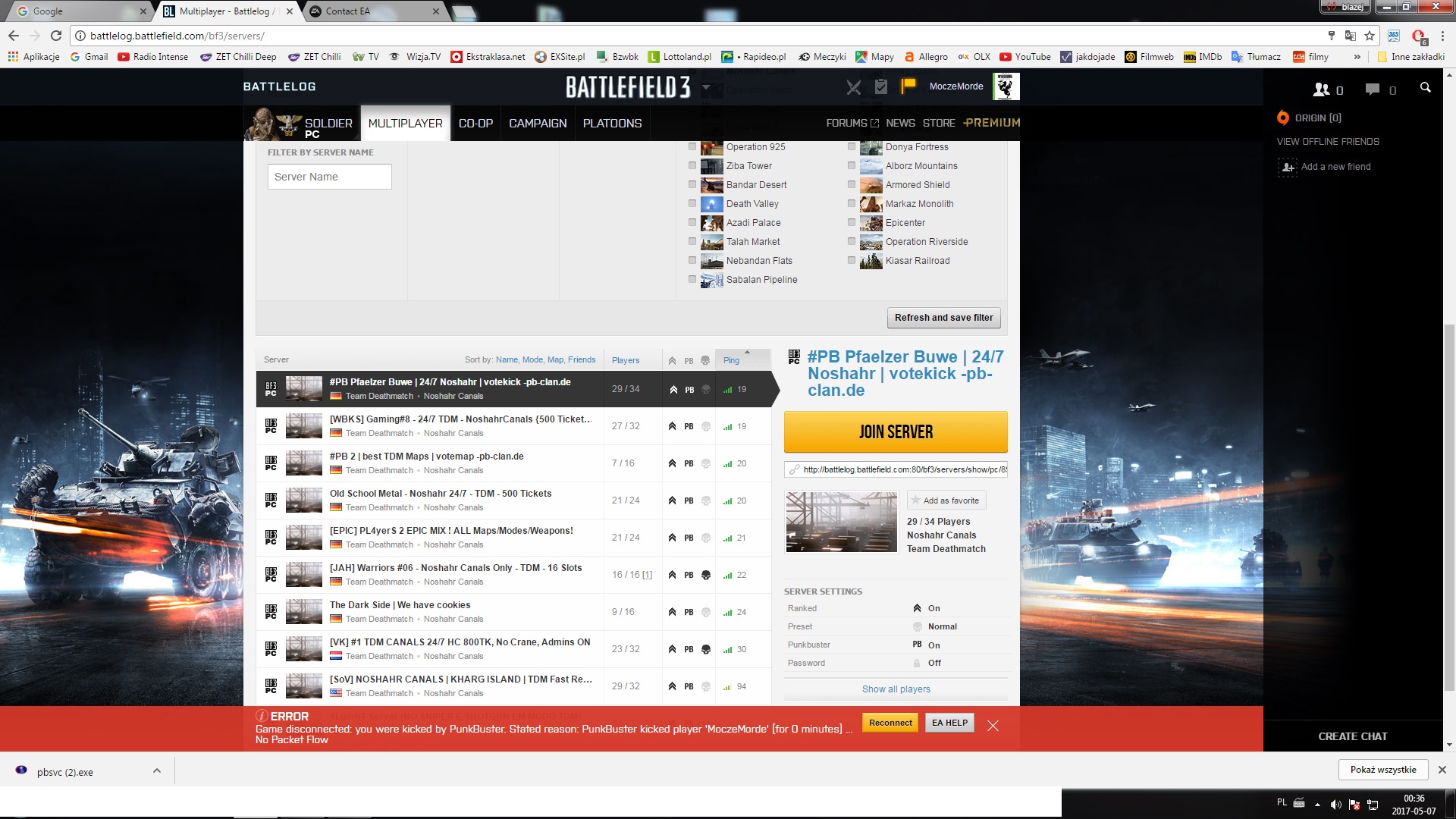
Task: Click the network icon in tray
Action: 1373,805
